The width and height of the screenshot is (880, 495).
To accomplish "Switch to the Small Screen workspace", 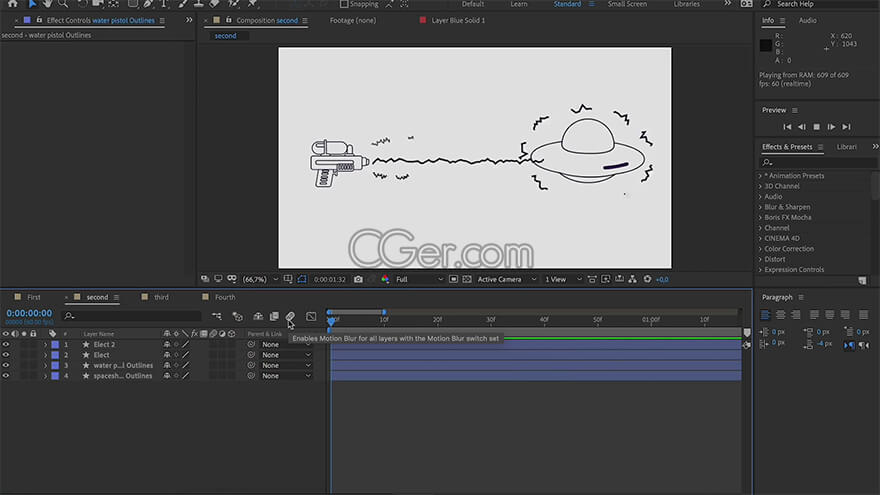I will pos(627,4).
